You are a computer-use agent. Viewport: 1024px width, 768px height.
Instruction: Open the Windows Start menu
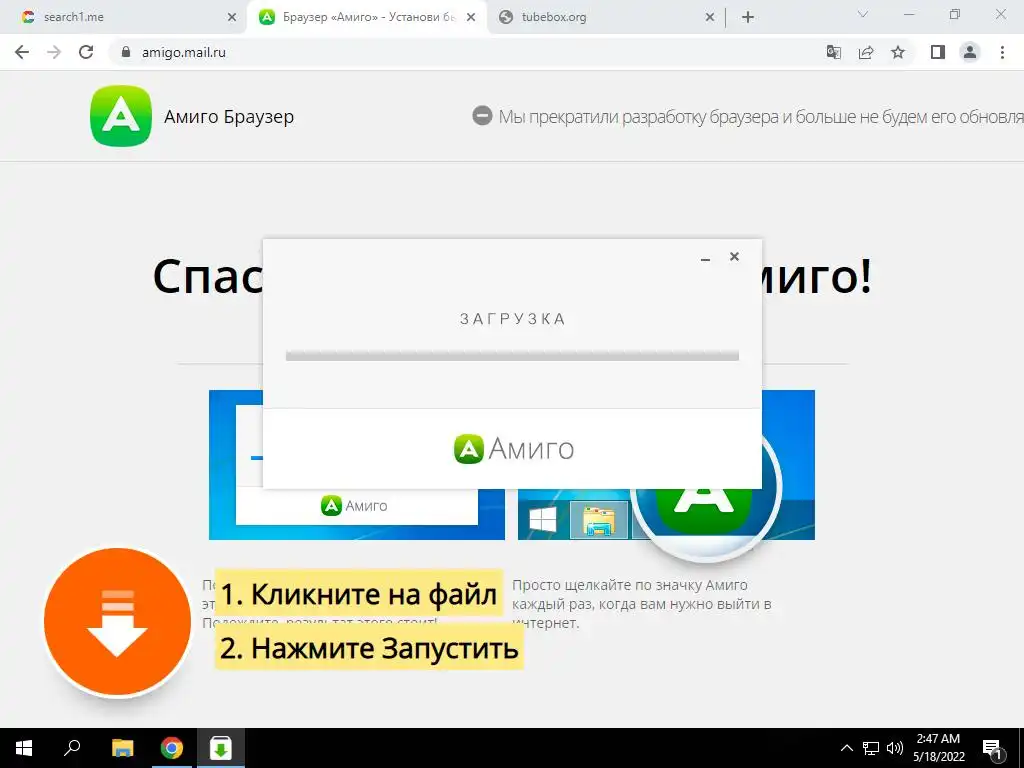(24, 748)
